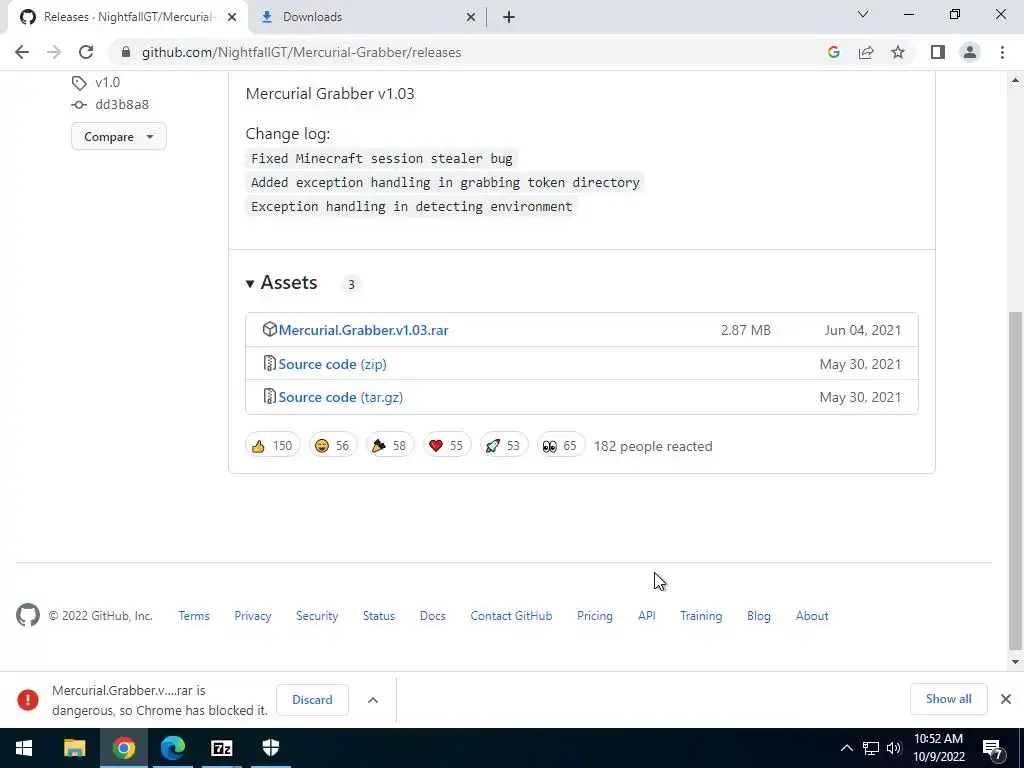Image resolution: width=1024 pixels, height=768 pixels.
Task: Download Mercurial.Grabber.v1.03.rar asset
Action: pos(364,330)
